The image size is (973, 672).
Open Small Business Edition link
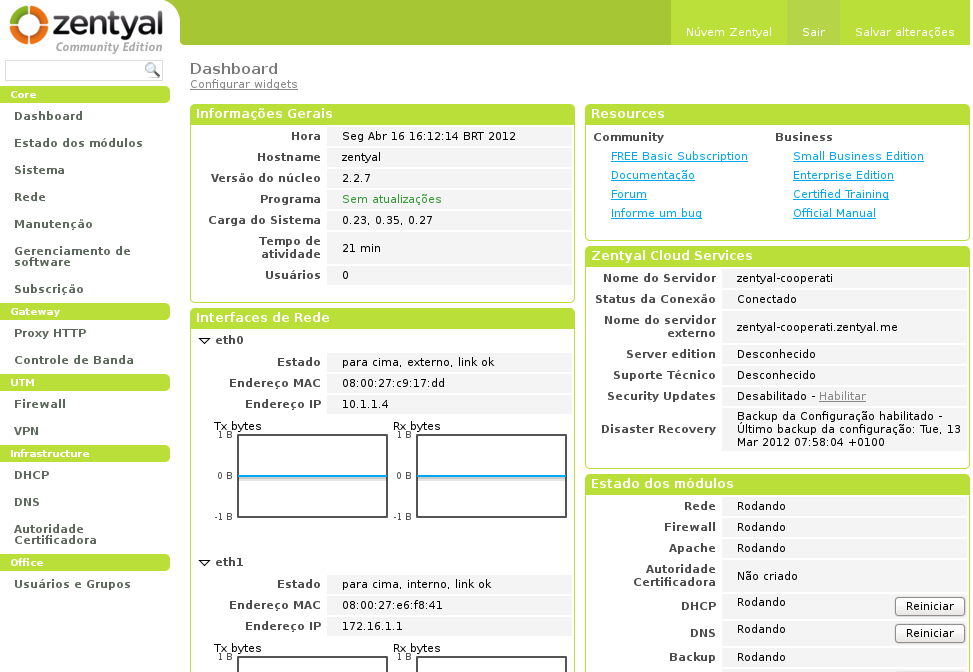(x=858, y=156)
